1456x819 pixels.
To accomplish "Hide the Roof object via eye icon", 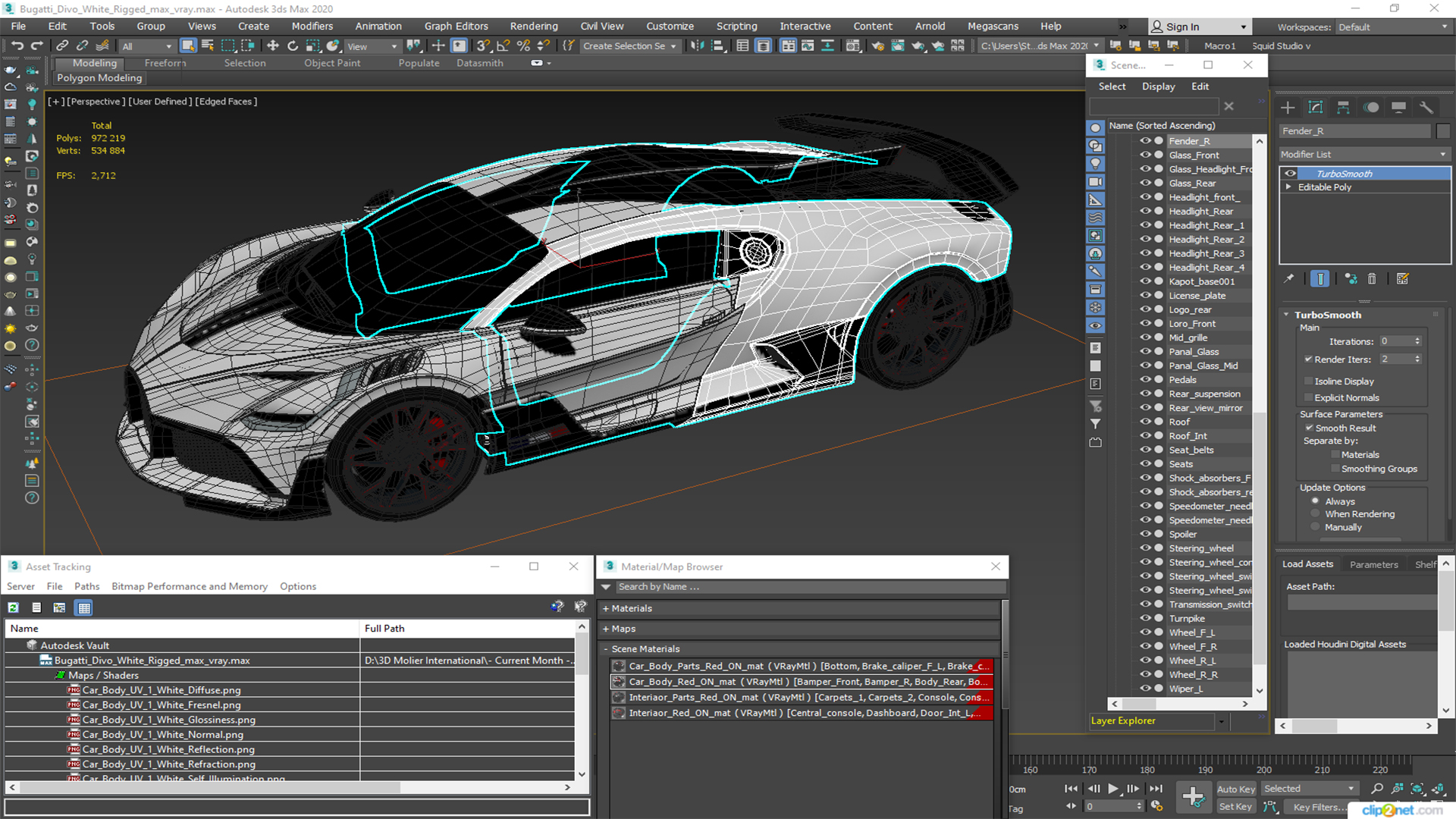I will [1145, 422].
